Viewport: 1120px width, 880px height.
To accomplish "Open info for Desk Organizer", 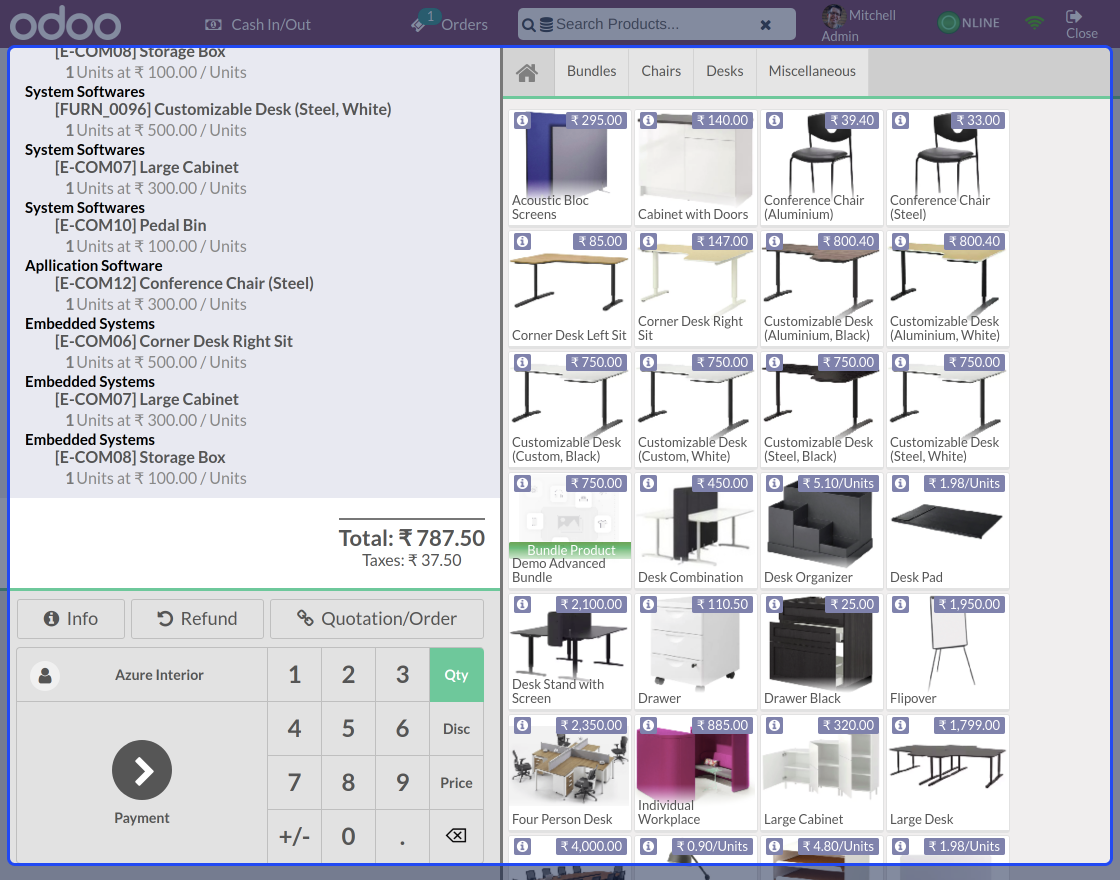I will [774, 484].
